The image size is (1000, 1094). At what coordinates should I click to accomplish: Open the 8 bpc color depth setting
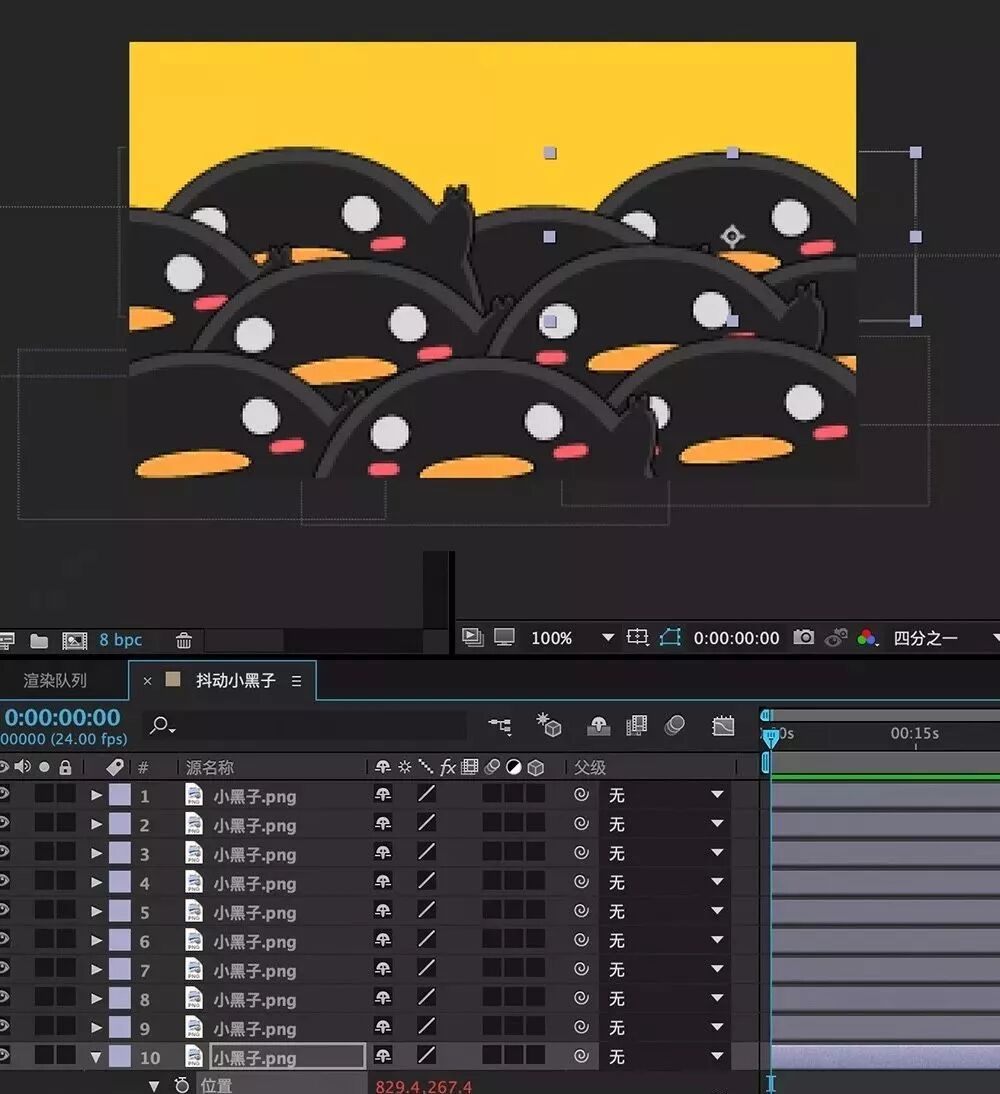pyautogui.click(x=120, y=640)
